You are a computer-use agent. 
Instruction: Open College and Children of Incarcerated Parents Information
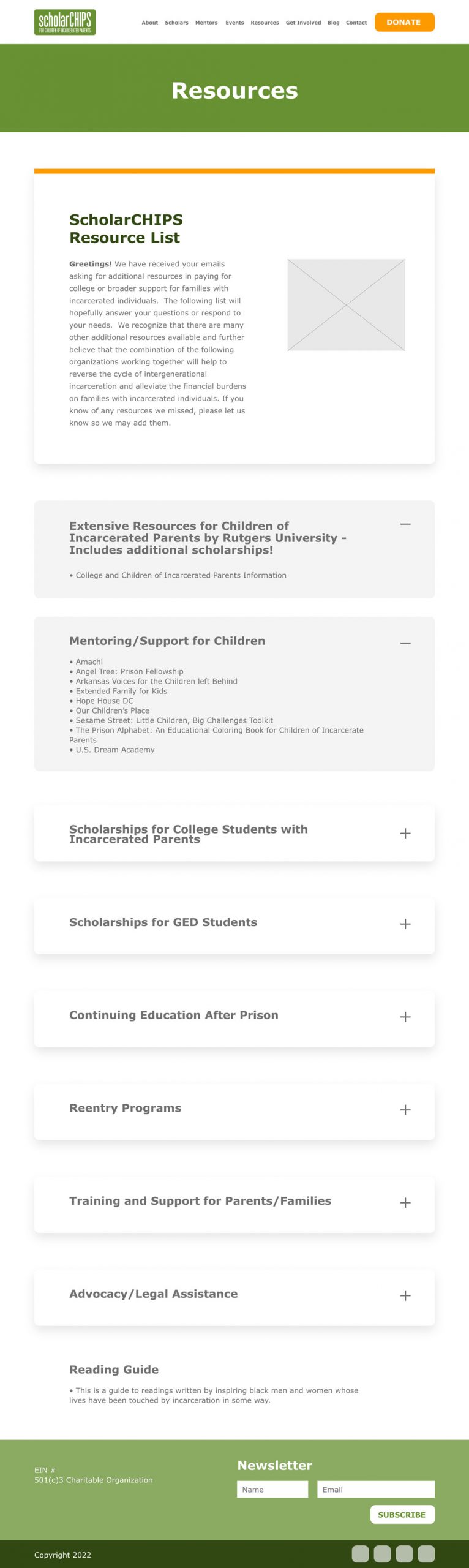click(x=181, y=575)
